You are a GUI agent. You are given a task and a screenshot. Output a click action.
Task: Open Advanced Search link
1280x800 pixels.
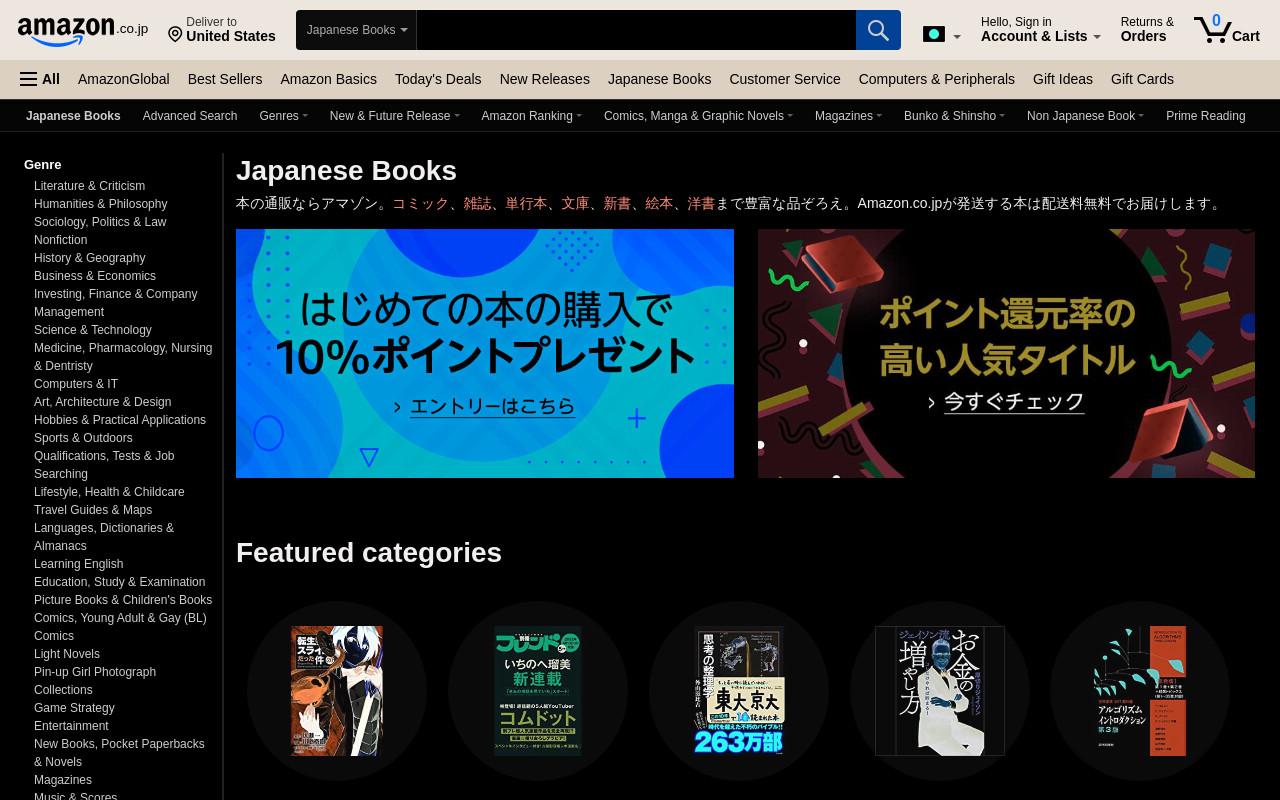pos(190,116)
